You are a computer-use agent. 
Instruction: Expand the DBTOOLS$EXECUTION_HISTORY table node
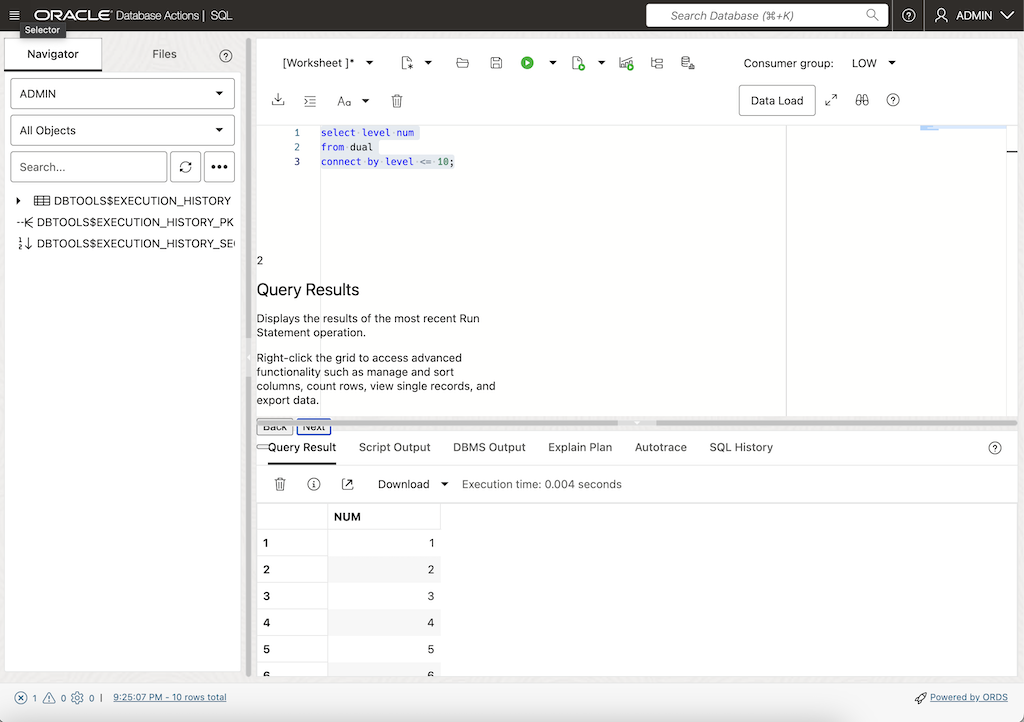pos(18,200)
